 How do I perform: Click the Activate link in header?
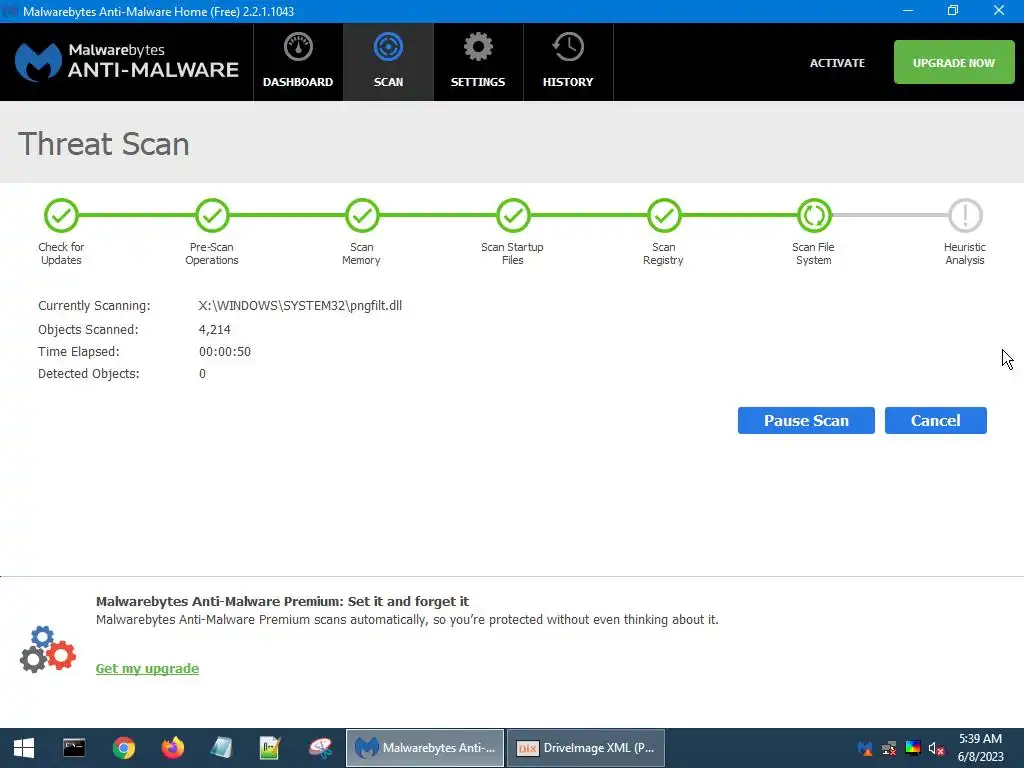[837, 63]
